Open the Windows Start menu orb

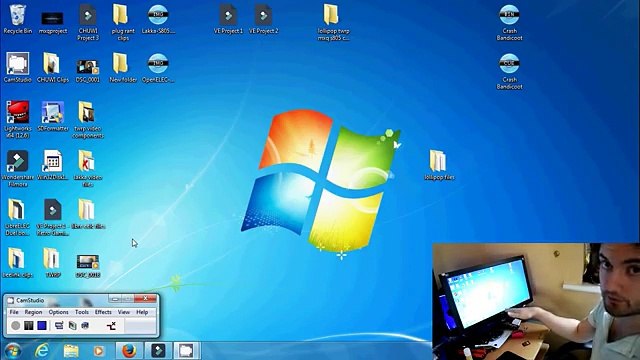(13, 351)
